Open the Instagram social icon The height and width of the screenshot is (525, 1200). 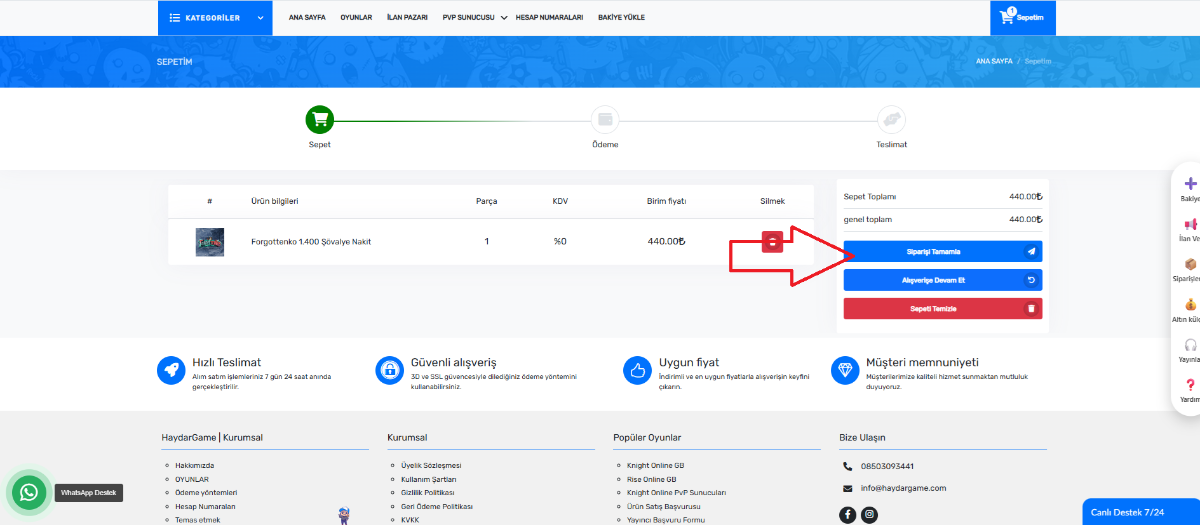(870, 515)
